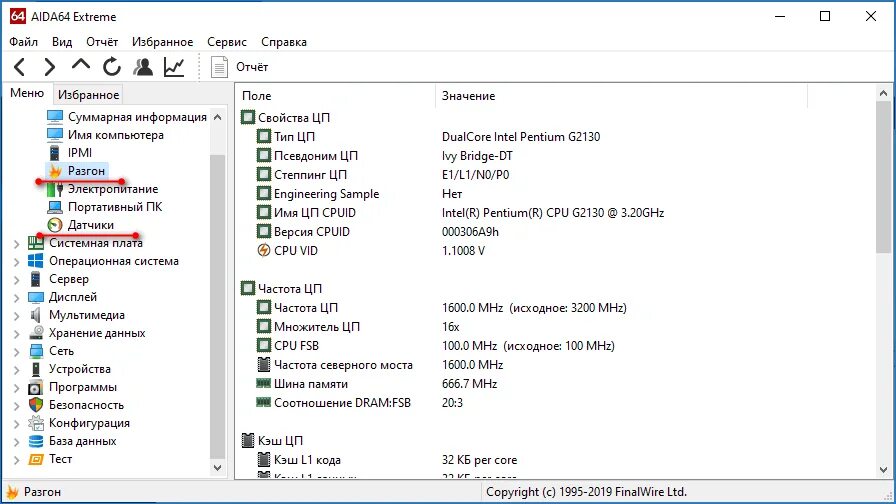Open the Избранное menu in menu bar
The width and height of the screenshot is (896, 504).
[162, 42]
